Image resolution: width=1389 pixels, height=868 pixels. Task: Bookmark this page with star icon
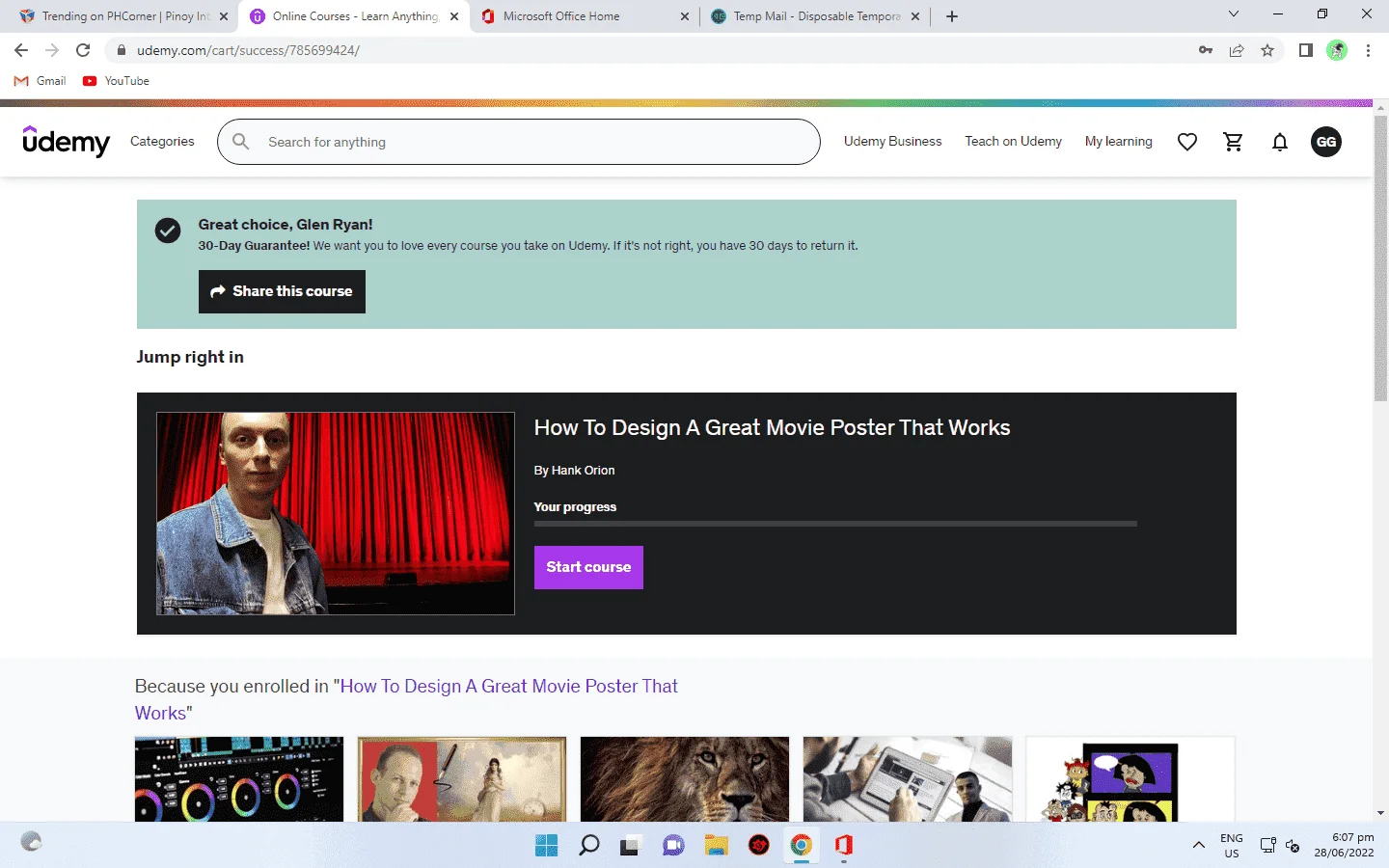(x=1267, y=50)
